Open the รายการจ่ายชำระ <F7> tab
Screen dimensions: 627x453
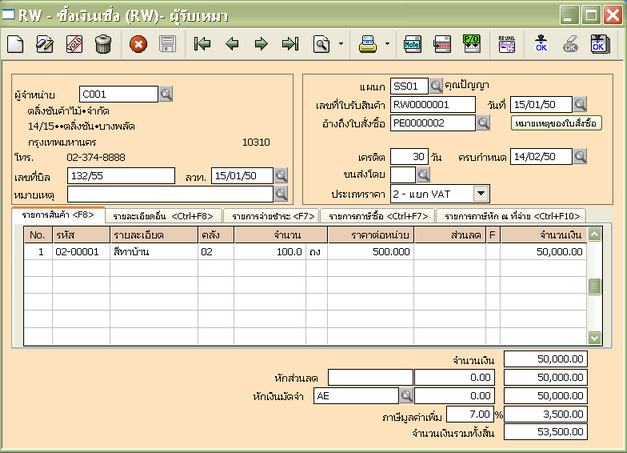point(274,215)
